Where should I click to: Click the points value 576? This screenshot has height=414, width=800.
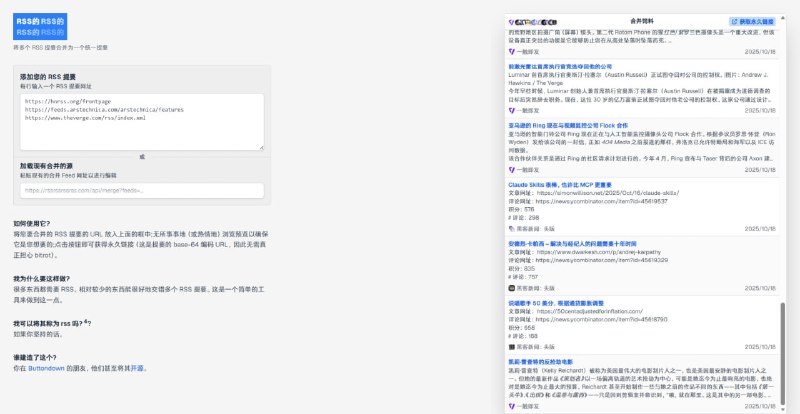[529, 210]
